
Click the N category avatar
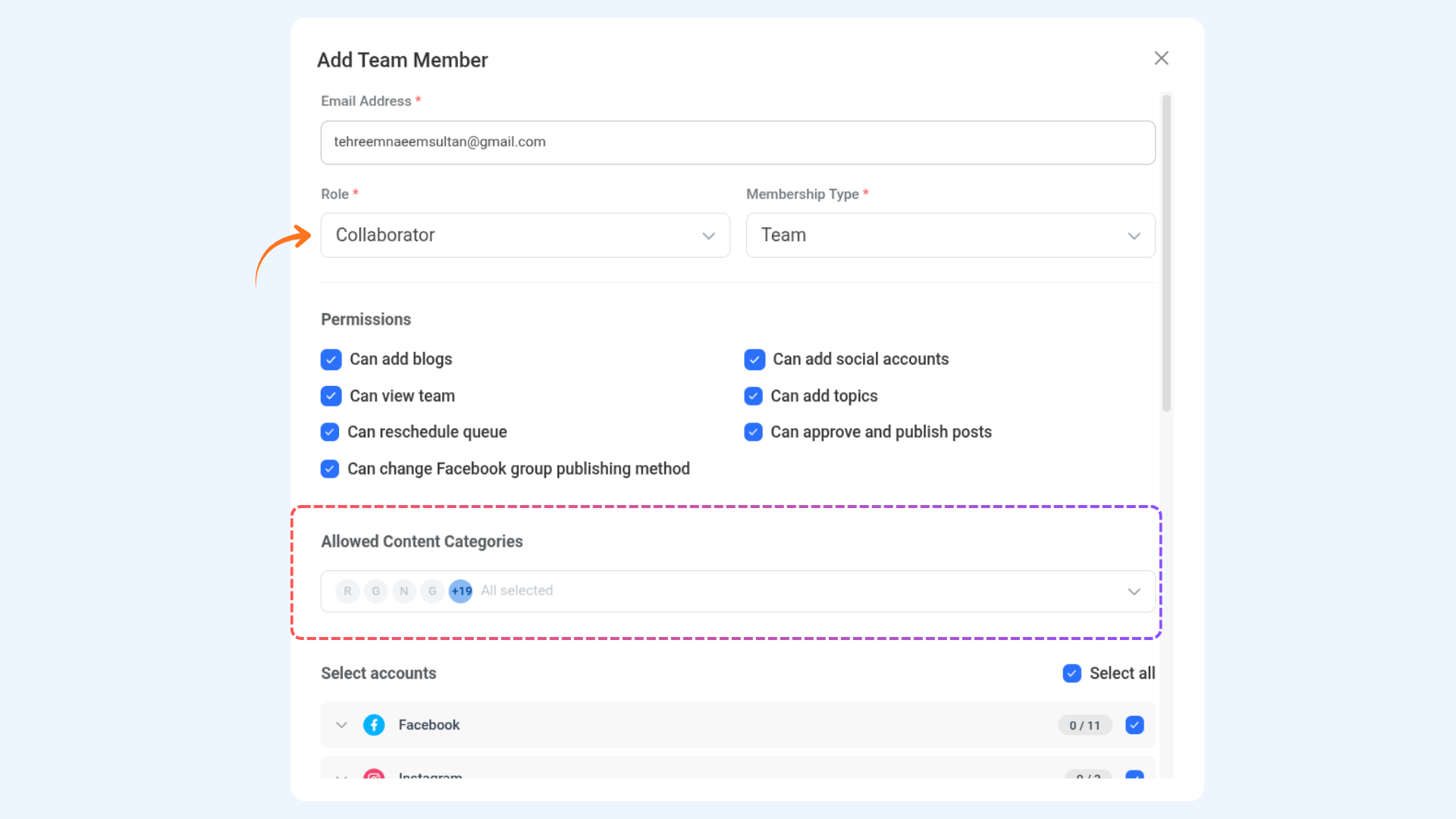pyautogui.click(x=404, y=591)
